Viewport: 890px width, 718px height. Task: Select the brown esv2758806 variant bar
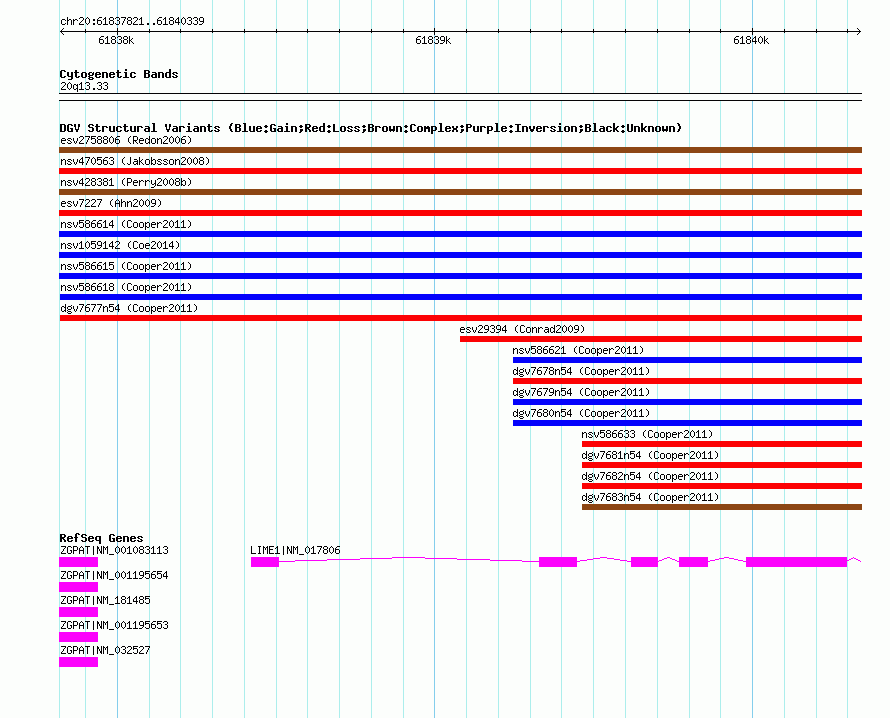pyautogui.click(x=460, y=150)
